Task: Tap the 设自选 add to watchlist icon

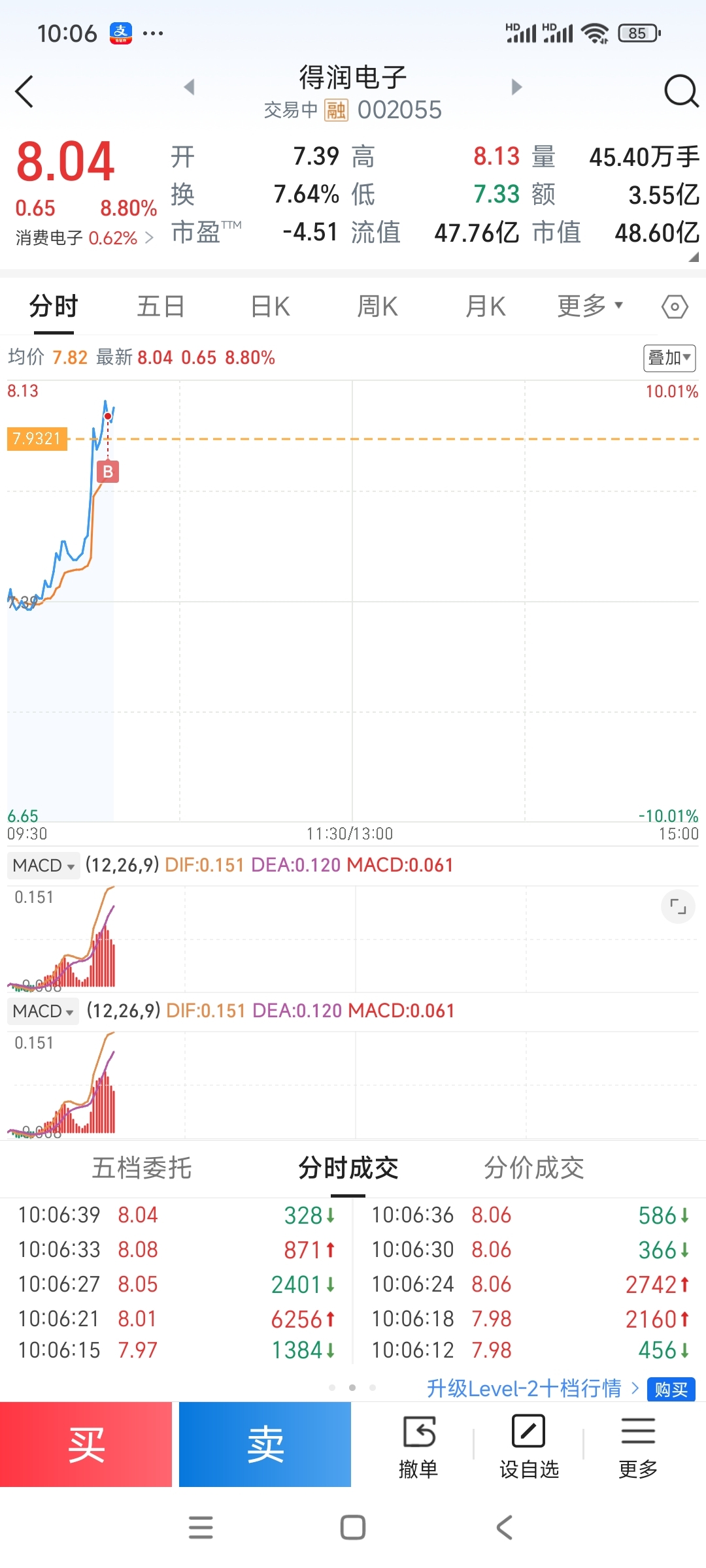Action: [x=529, y=1447]
